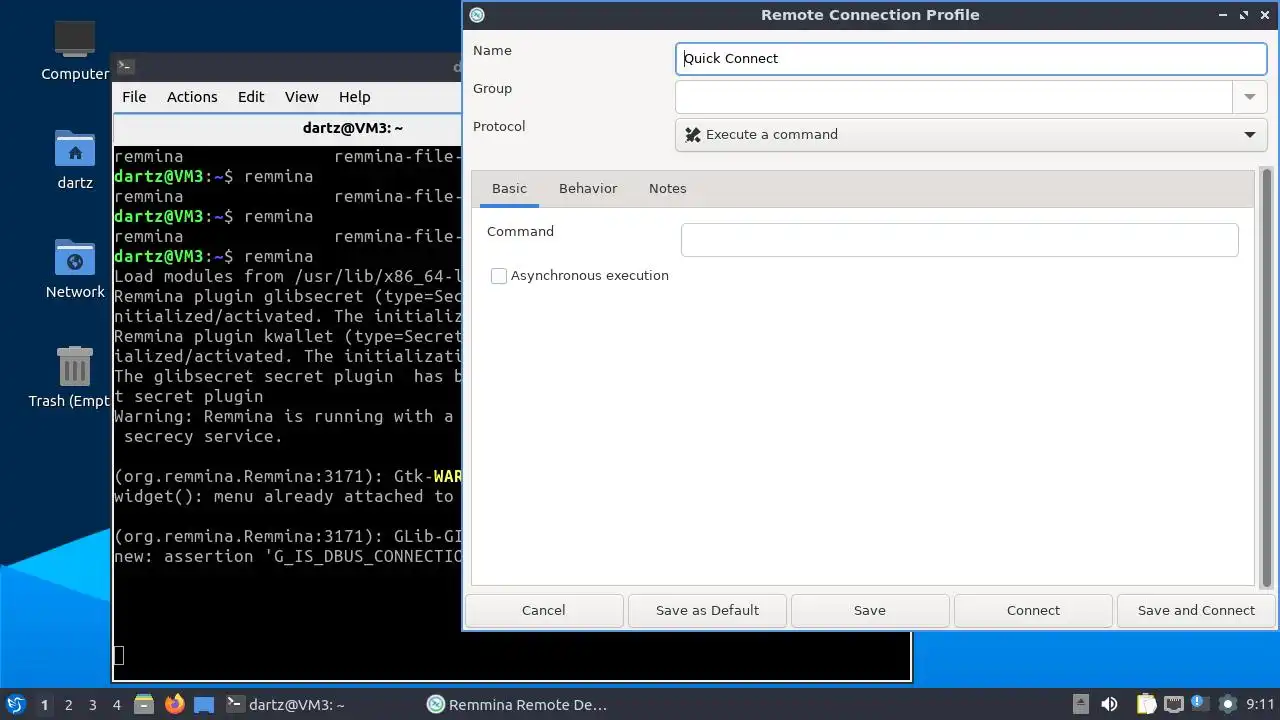Click the Name field with Quick Connect

pos(971,58)
